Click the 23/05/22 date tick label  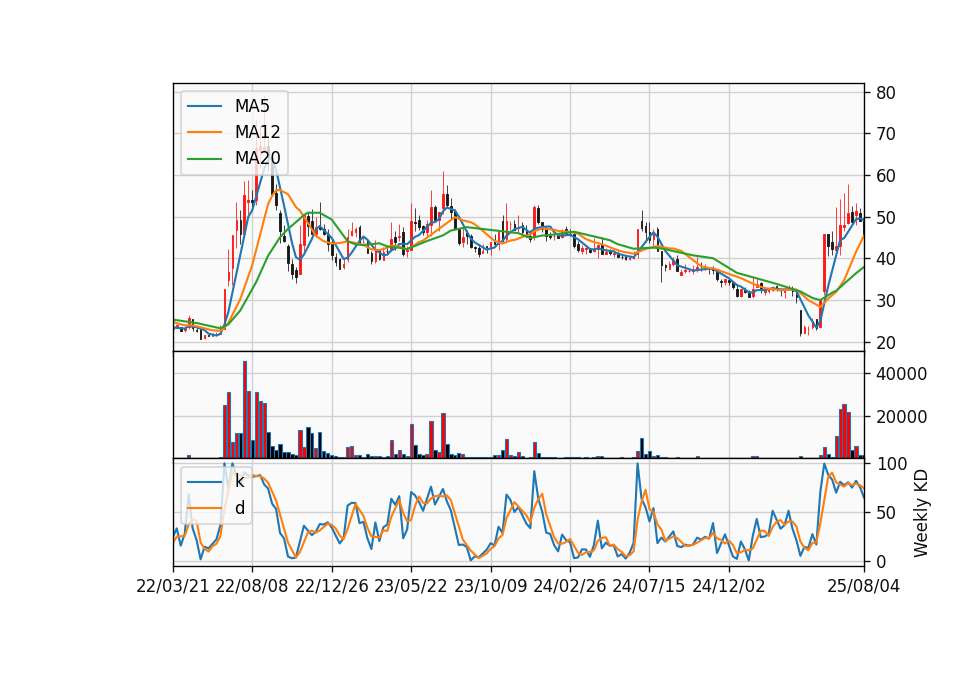(411, 586)
